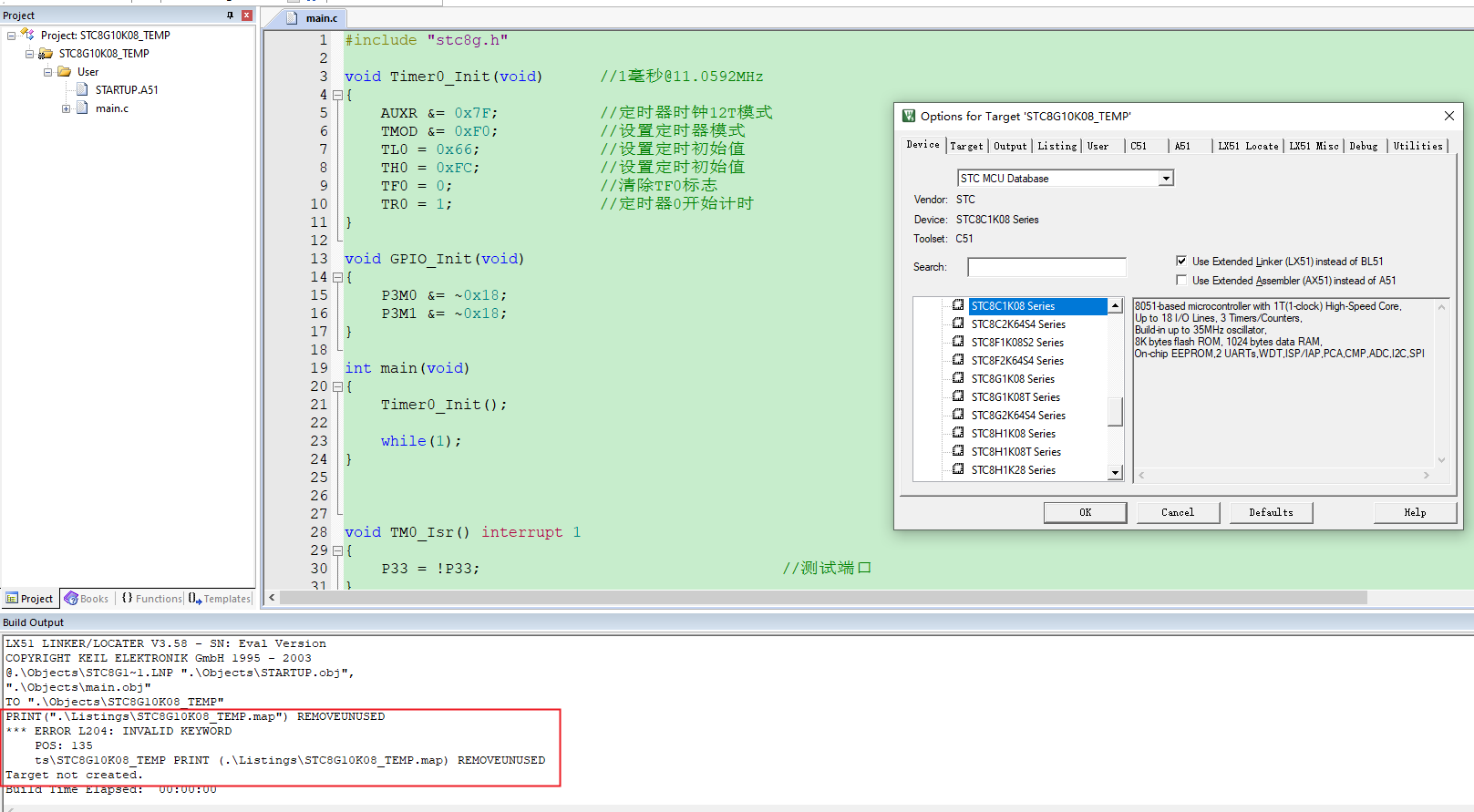The width and height of the screenshot is (1474, 812).
Task: Click the Cancel button
Action: click(x=1178, y=512)
